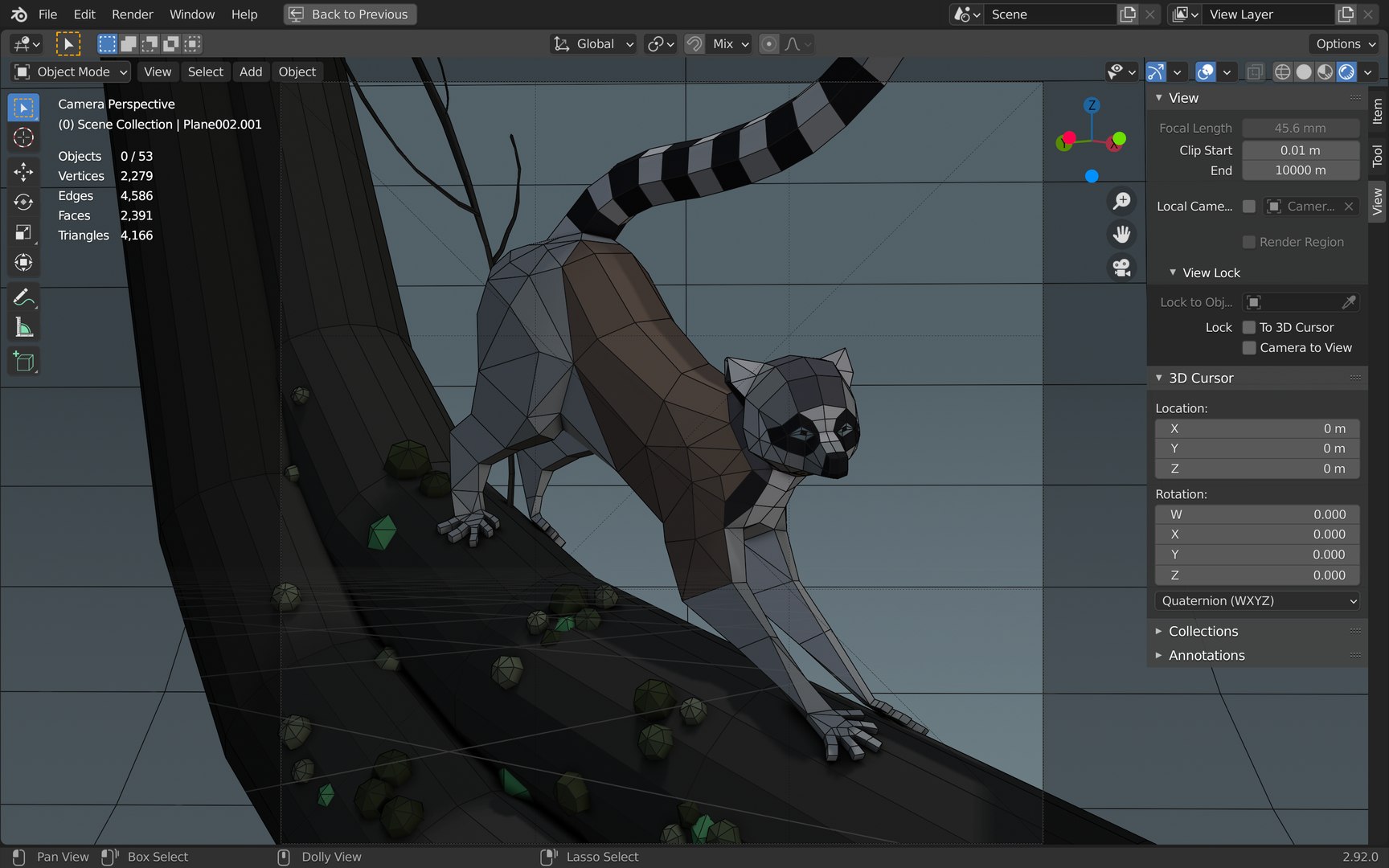Viewport: 1389px width, 868px height.
Task: Click the blue Z axis gizmo circle
Action: (x=1091, y=105)
